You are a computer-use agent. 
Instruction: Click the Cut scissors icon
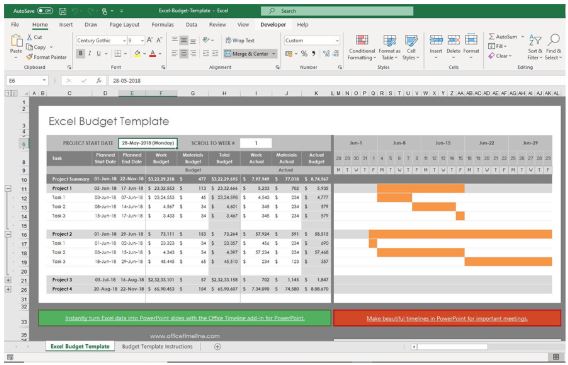point(29,37)
